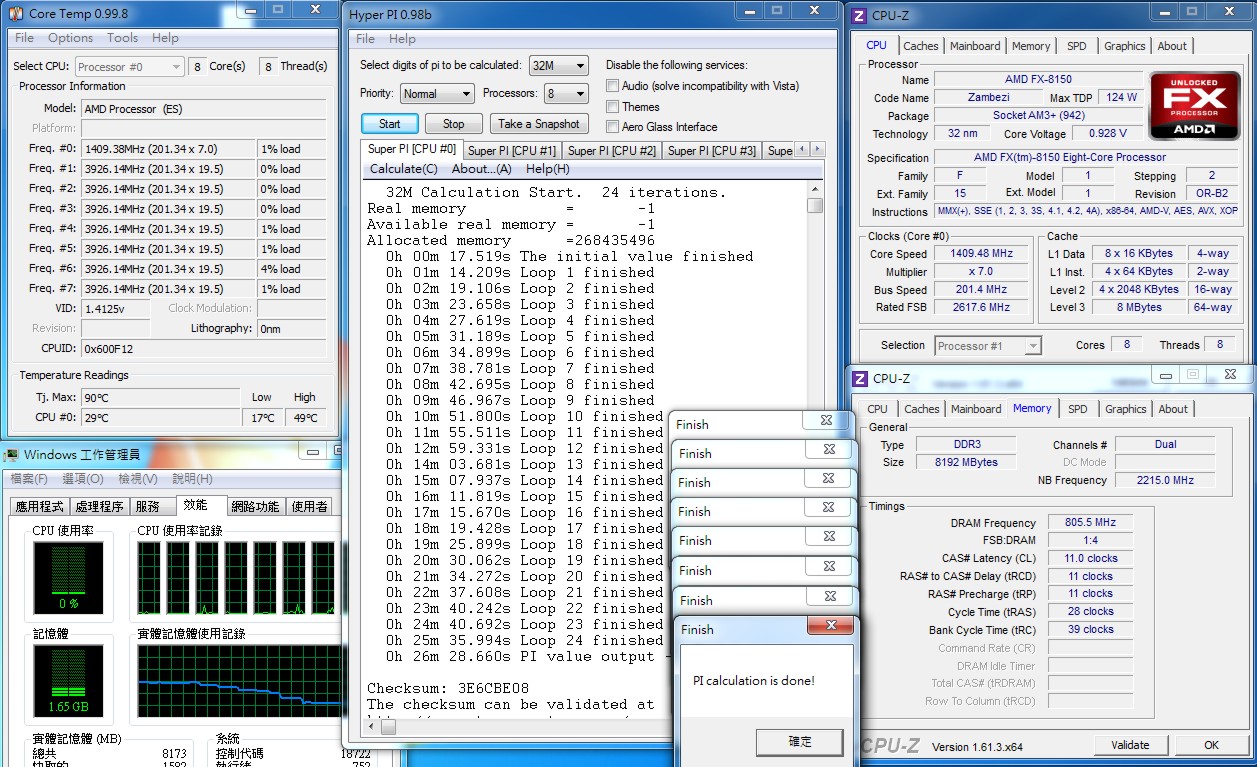Open the Core Temp Options menu
1257x767 pixels.
tap(70, 38)
